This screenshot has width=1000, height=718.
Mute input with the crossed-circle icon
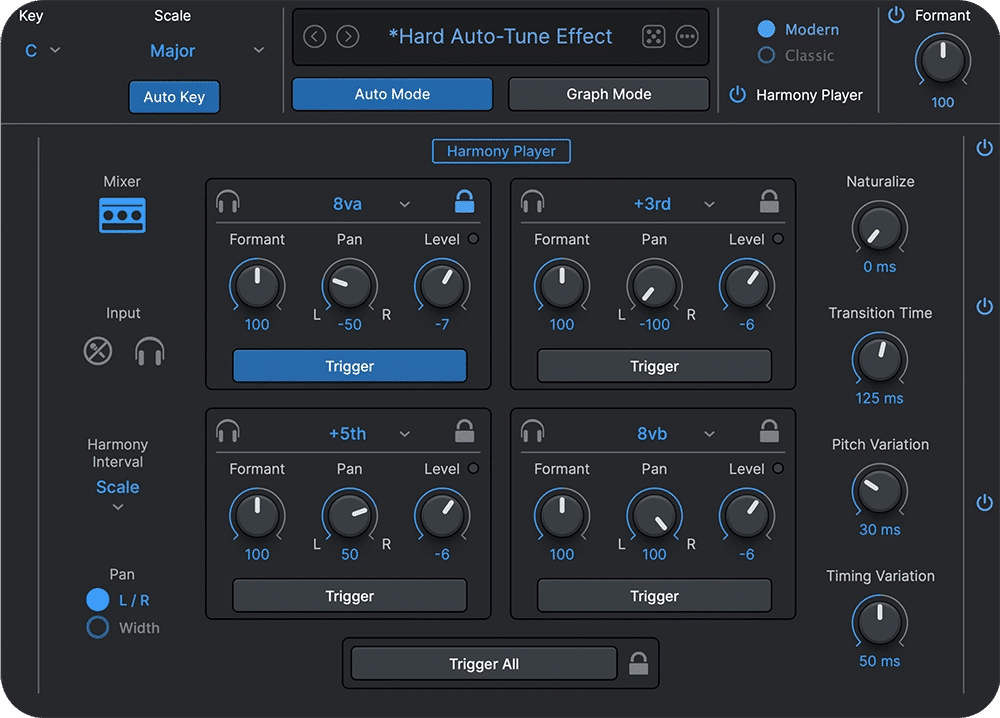(98, 351)
